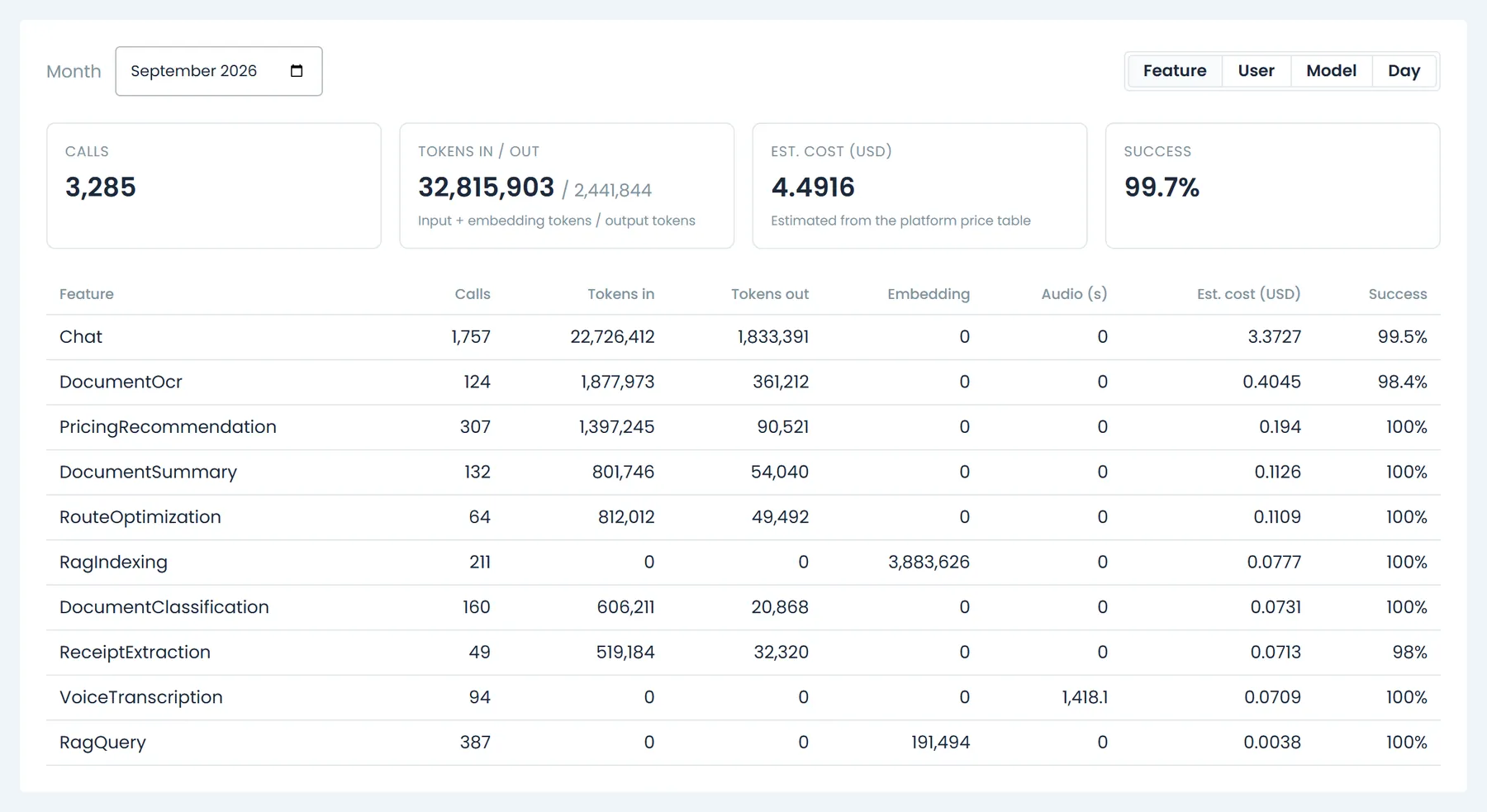
Task: Select RagQuery calls count 387
Action: tap(475, 743)
